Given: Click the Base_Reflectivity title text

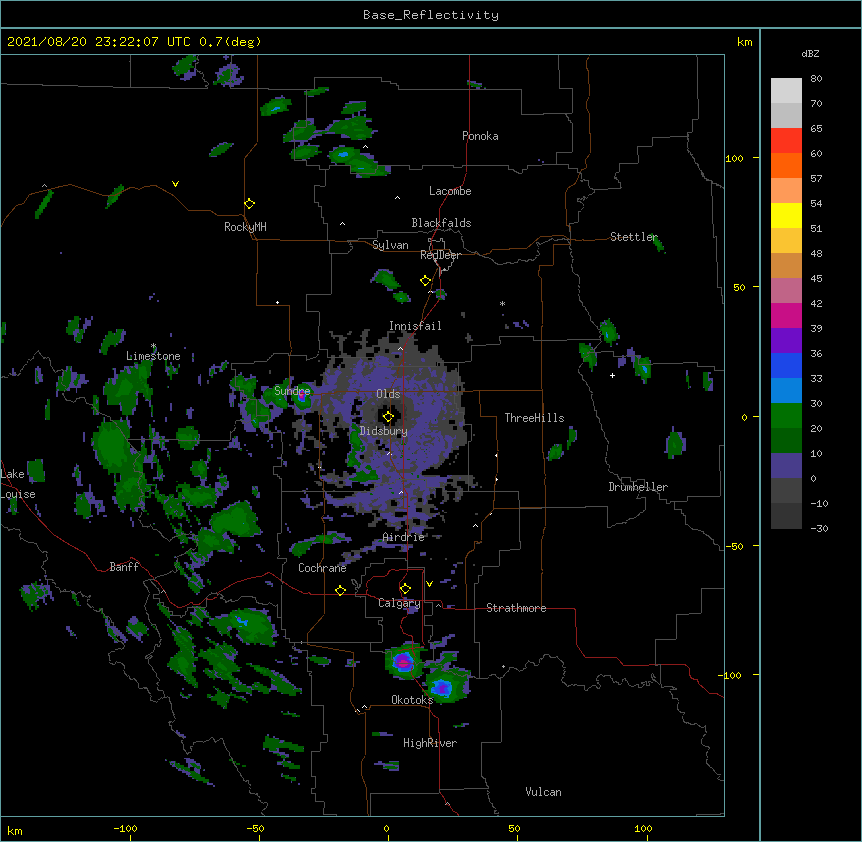Looking at the screenshot, I should coord(431,15).
